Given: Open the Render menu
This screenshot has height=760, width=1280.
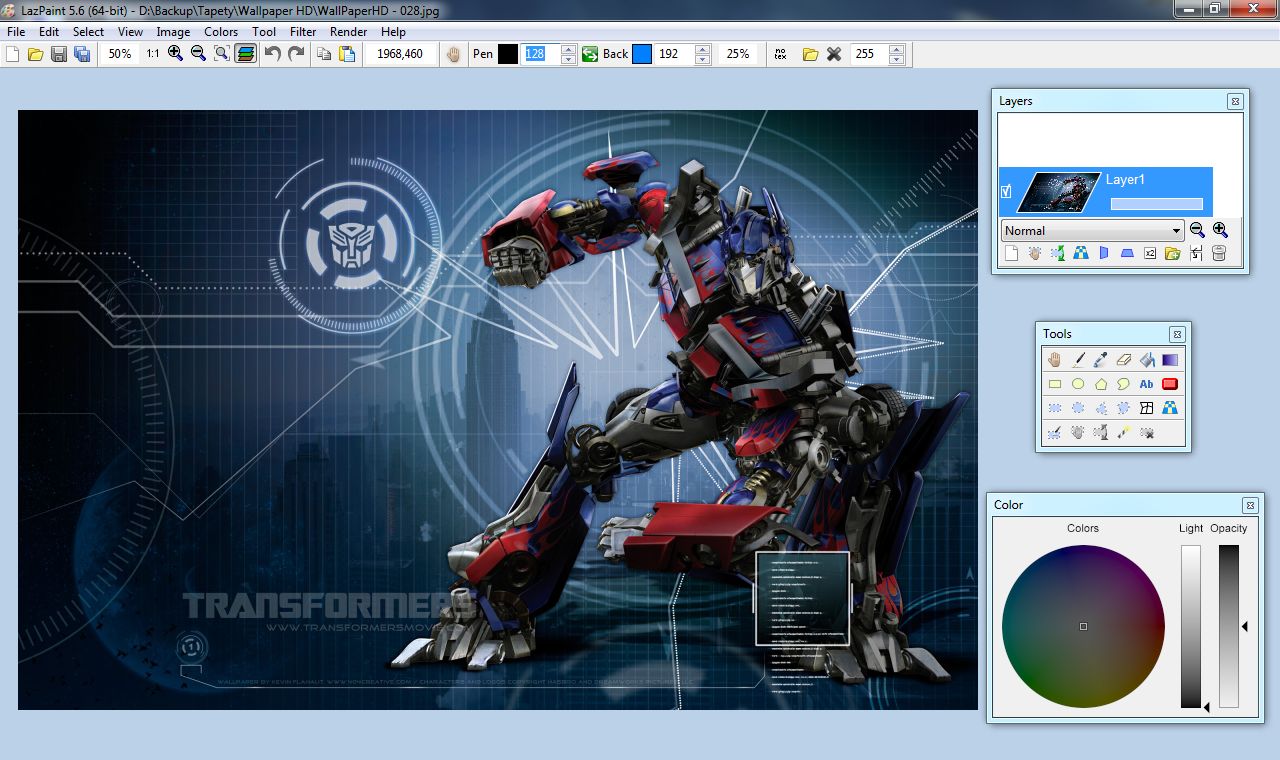Looking at the screenshot, I should (349, 32).
